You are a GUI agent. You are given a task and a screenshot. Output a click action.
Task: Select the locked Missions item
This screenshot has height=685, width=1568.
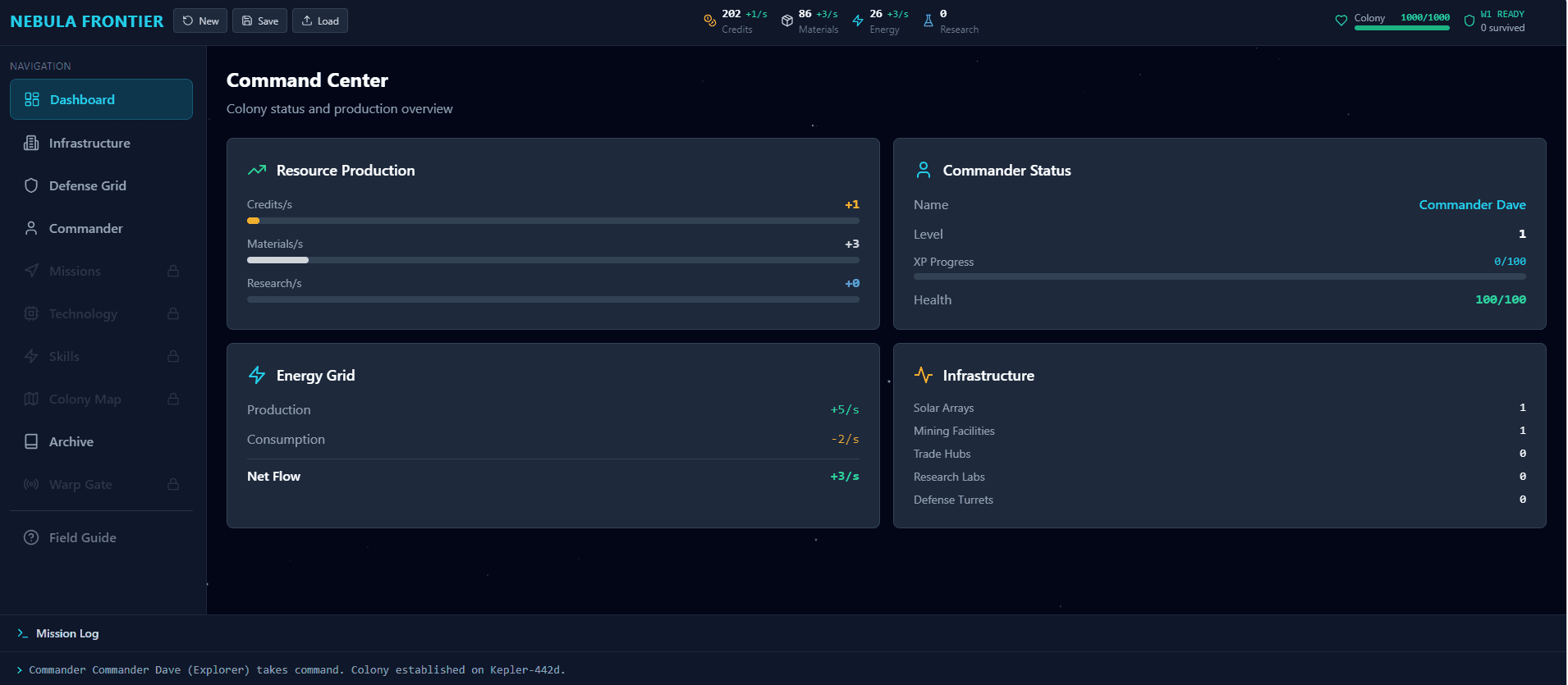coord(101,271)
